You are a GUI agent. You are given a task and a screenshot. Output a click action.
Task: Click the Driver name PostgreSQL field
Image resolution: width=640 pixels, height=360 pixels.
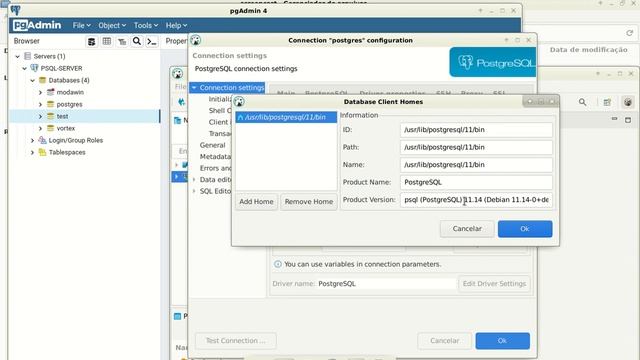(386, 284)
